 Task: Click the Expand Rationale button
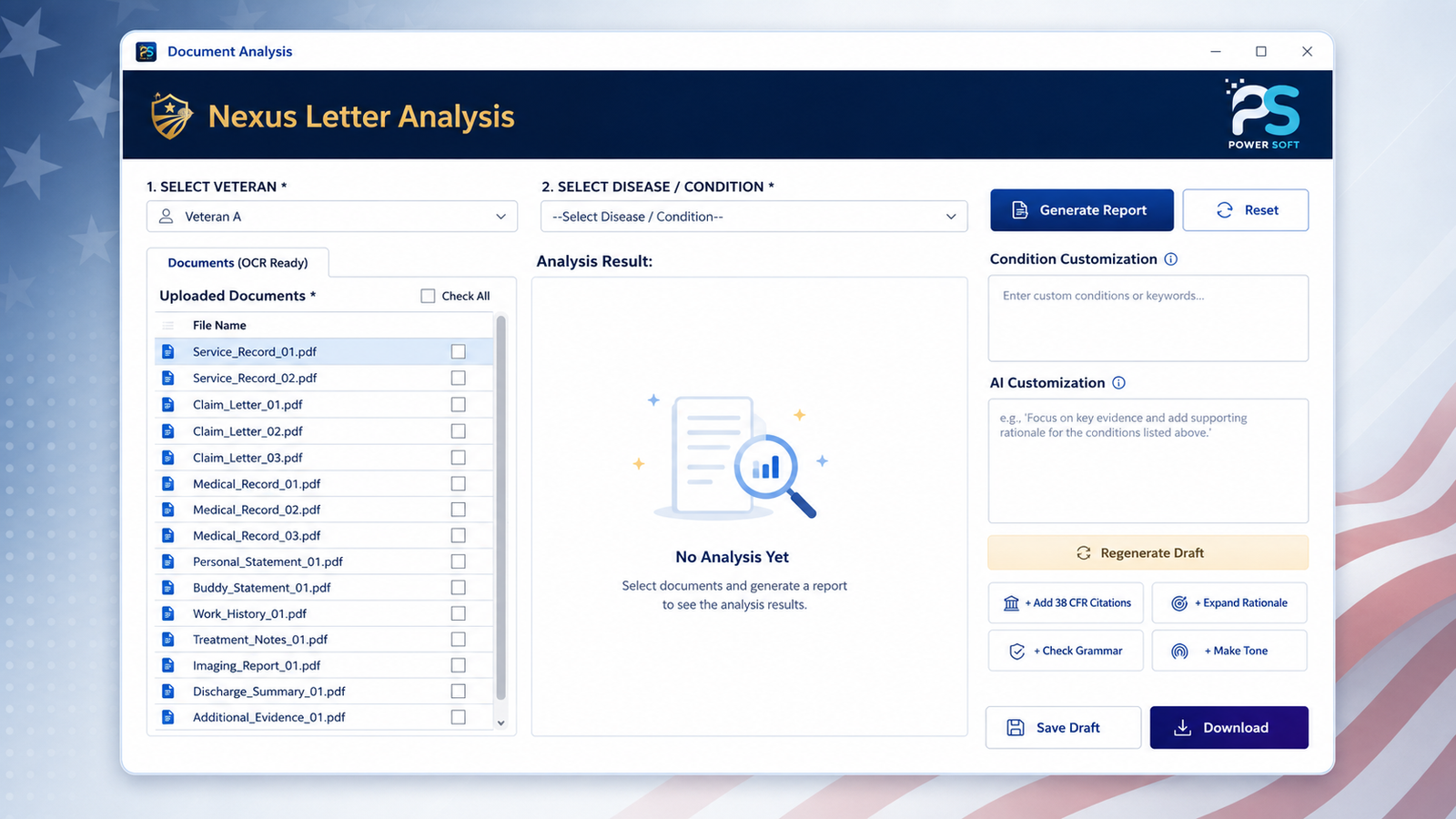click(1229, 603)
